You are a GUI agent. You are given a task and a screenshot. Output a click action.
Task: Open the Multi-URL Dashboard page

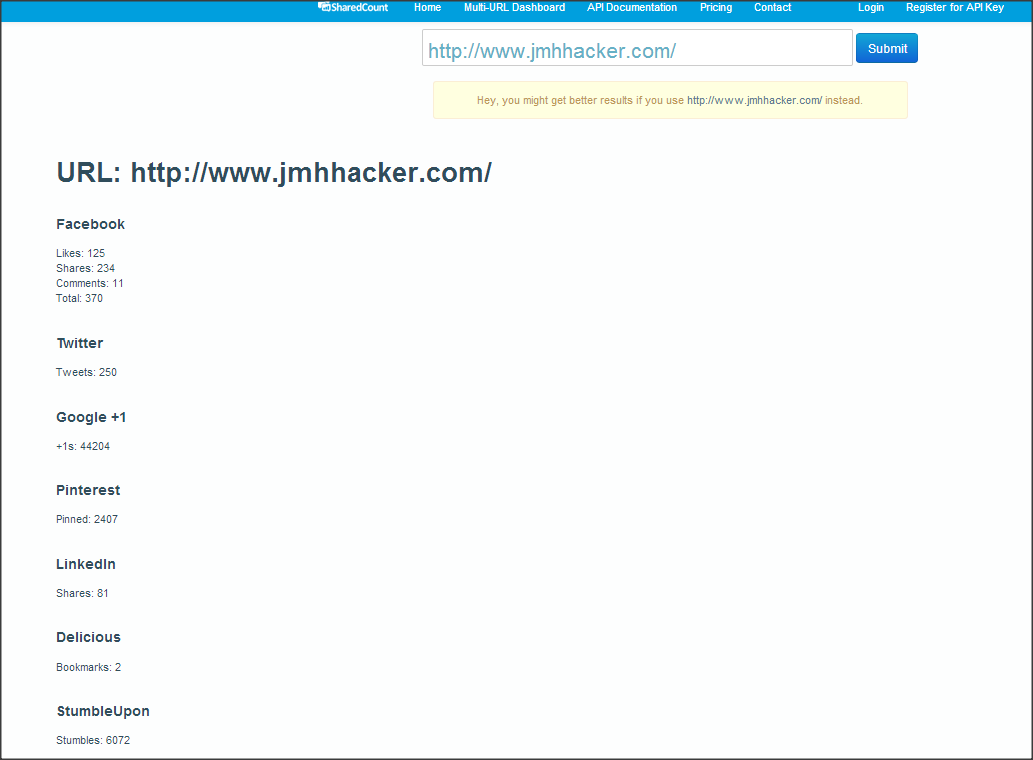pos(514,7)
